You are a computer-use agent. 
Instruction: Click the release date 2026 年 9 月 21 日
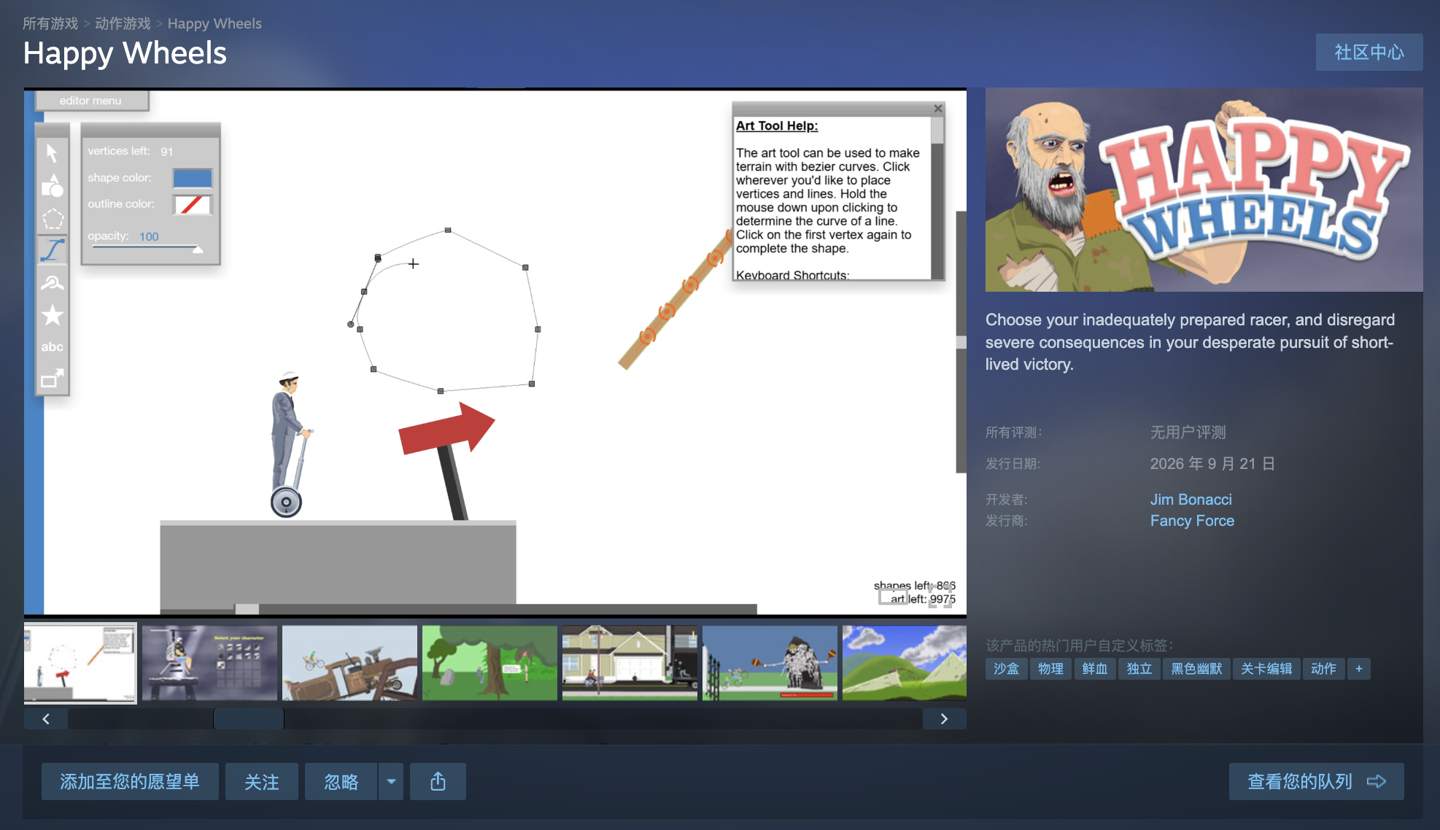[1212, 464]
